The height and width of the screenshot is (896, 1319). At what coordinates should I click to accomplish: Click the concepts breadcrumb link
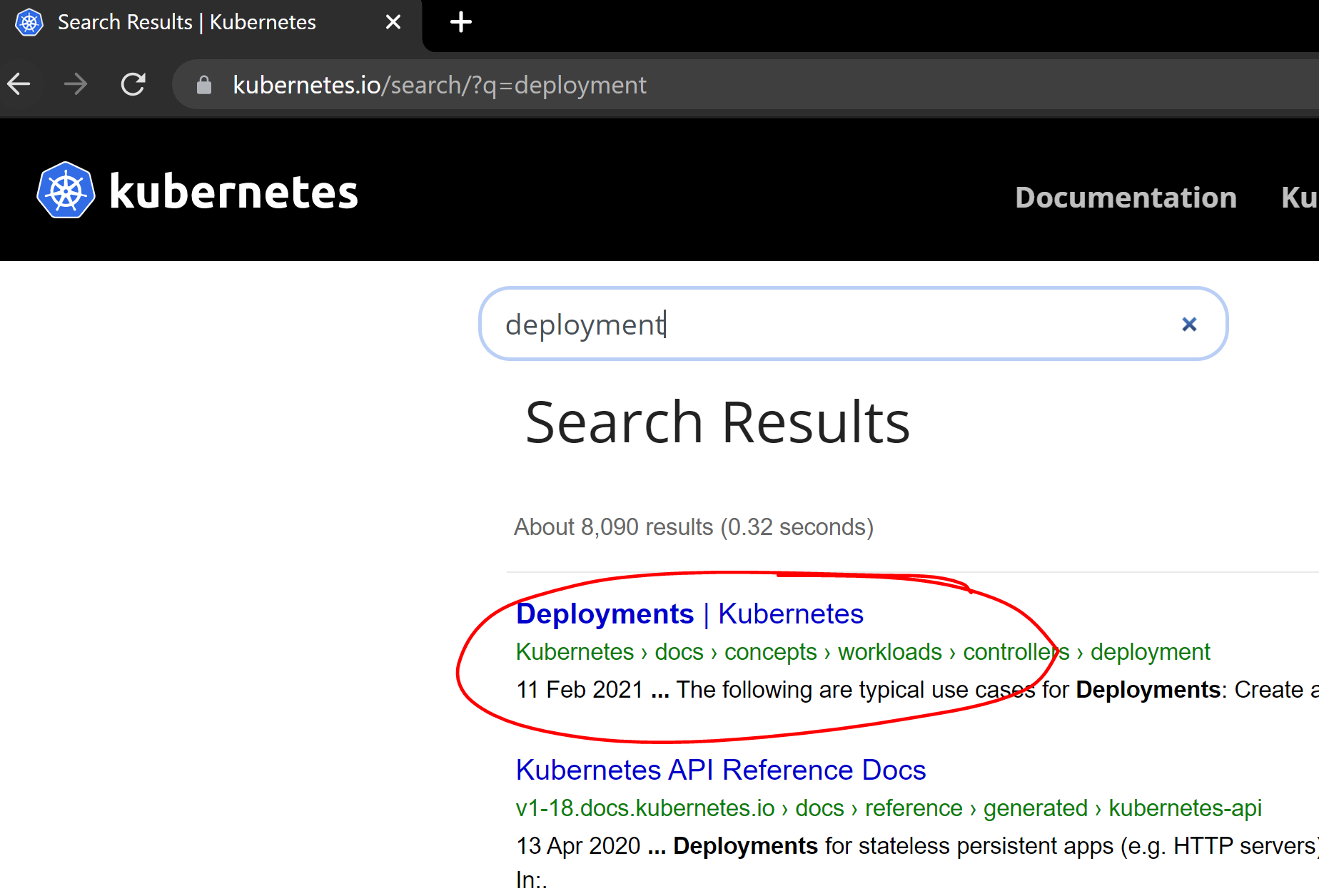pos(770,651)
